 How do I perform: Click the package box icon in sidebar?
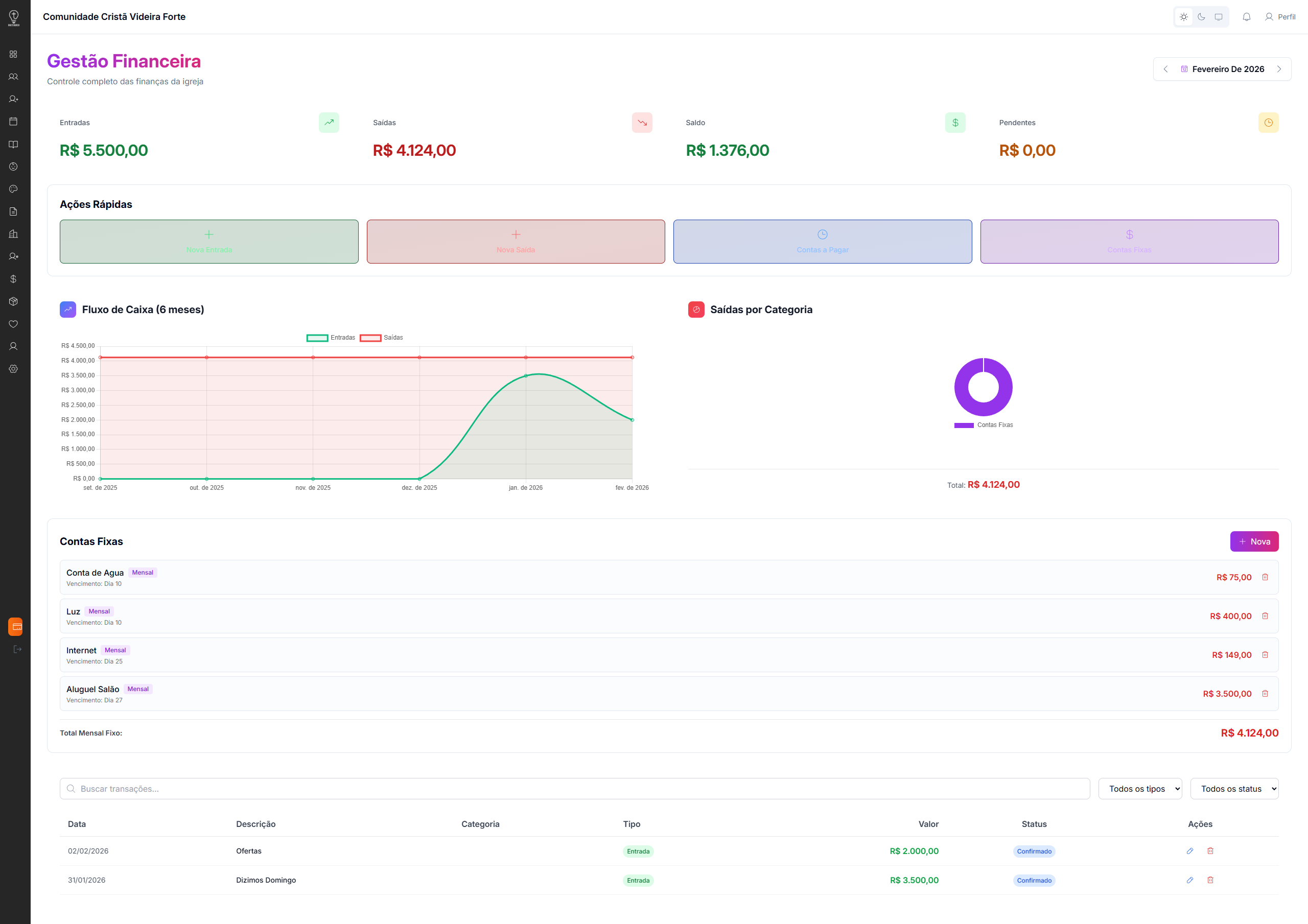pyautogui.click(x=14, y=301)
